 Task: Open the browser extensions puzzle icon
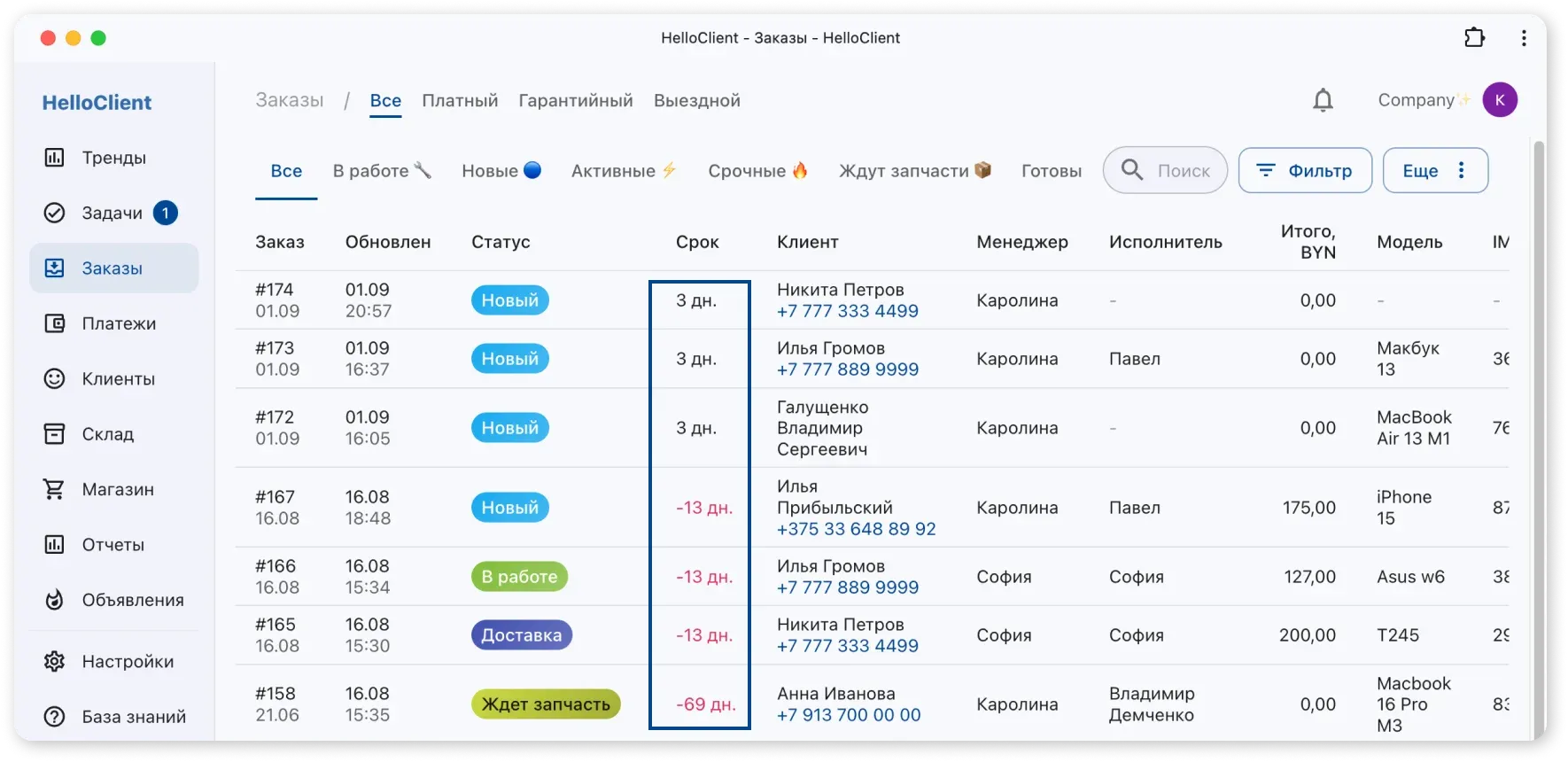[1475, 37]
